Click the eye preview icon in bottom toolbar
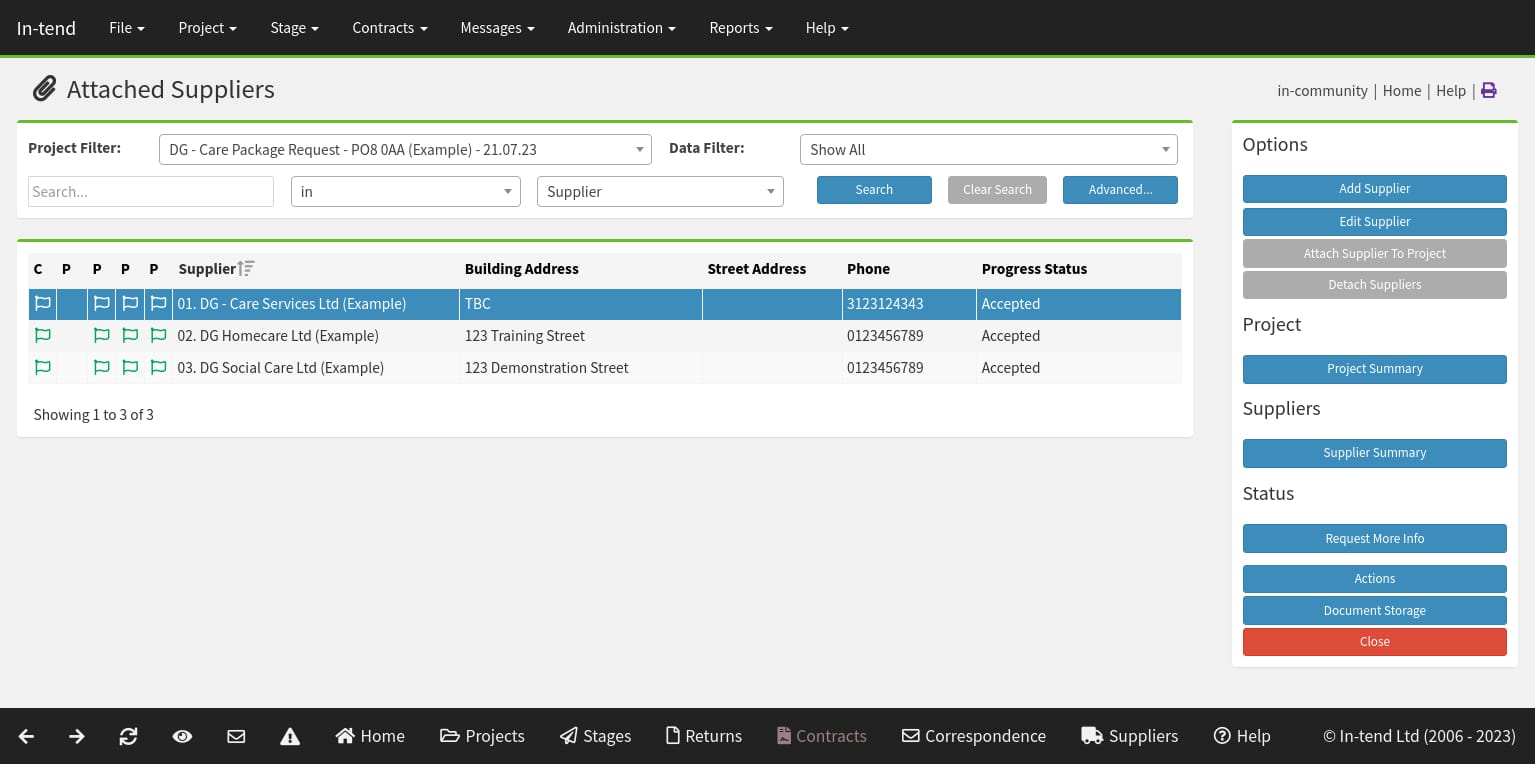This screenshot has height=764, width=1535. [182, 736]
